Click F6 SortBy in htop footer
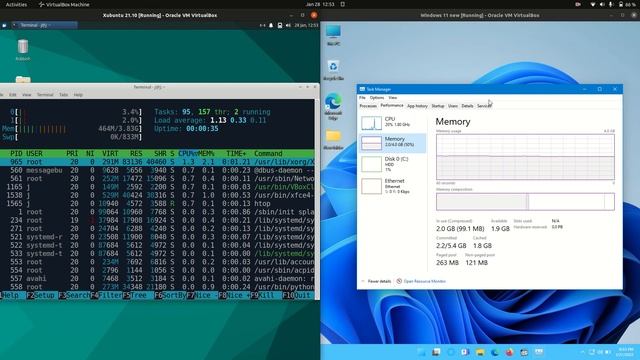640x360 pixels. [x=170, y=295]
